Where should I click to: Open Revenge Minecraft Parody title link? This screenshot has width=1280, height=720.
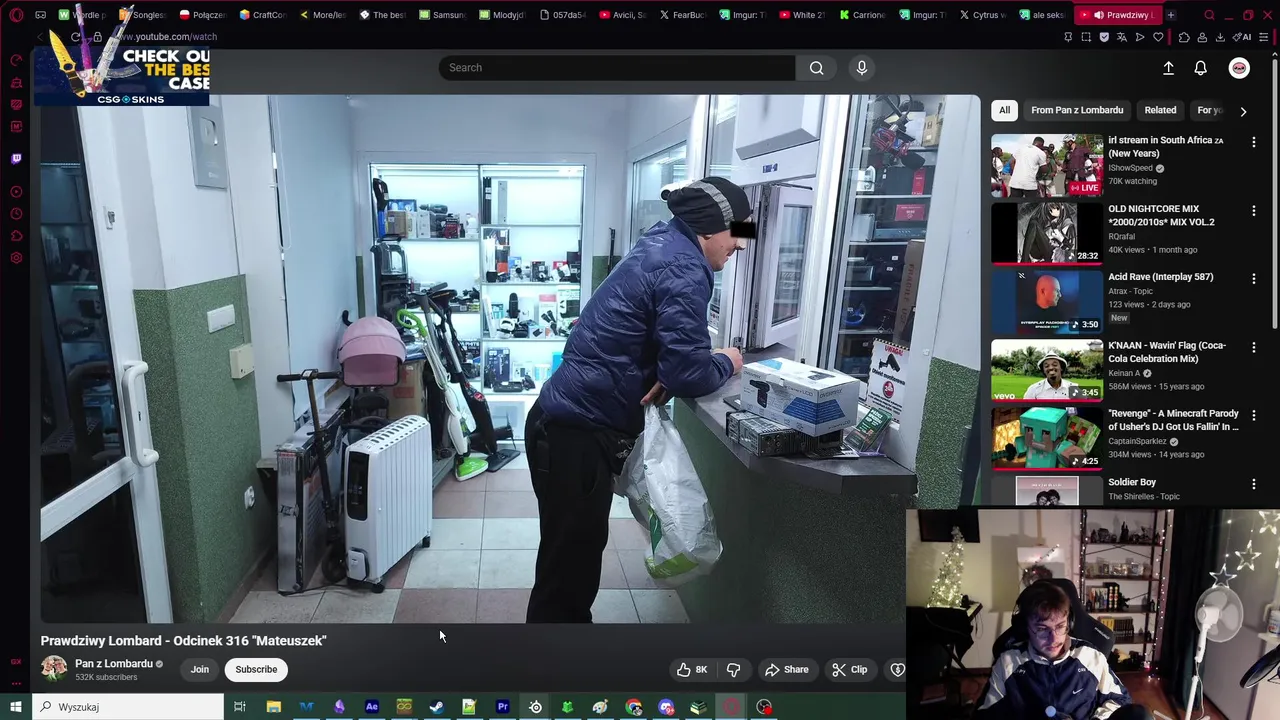(x=1173, y=420)
